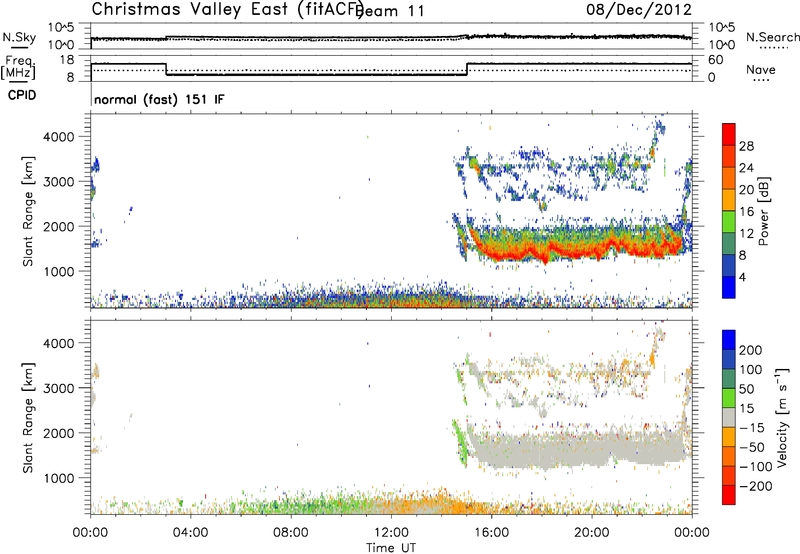
Task: Click the "2000" tick in the power panel
Action: (x=58, y=226)
